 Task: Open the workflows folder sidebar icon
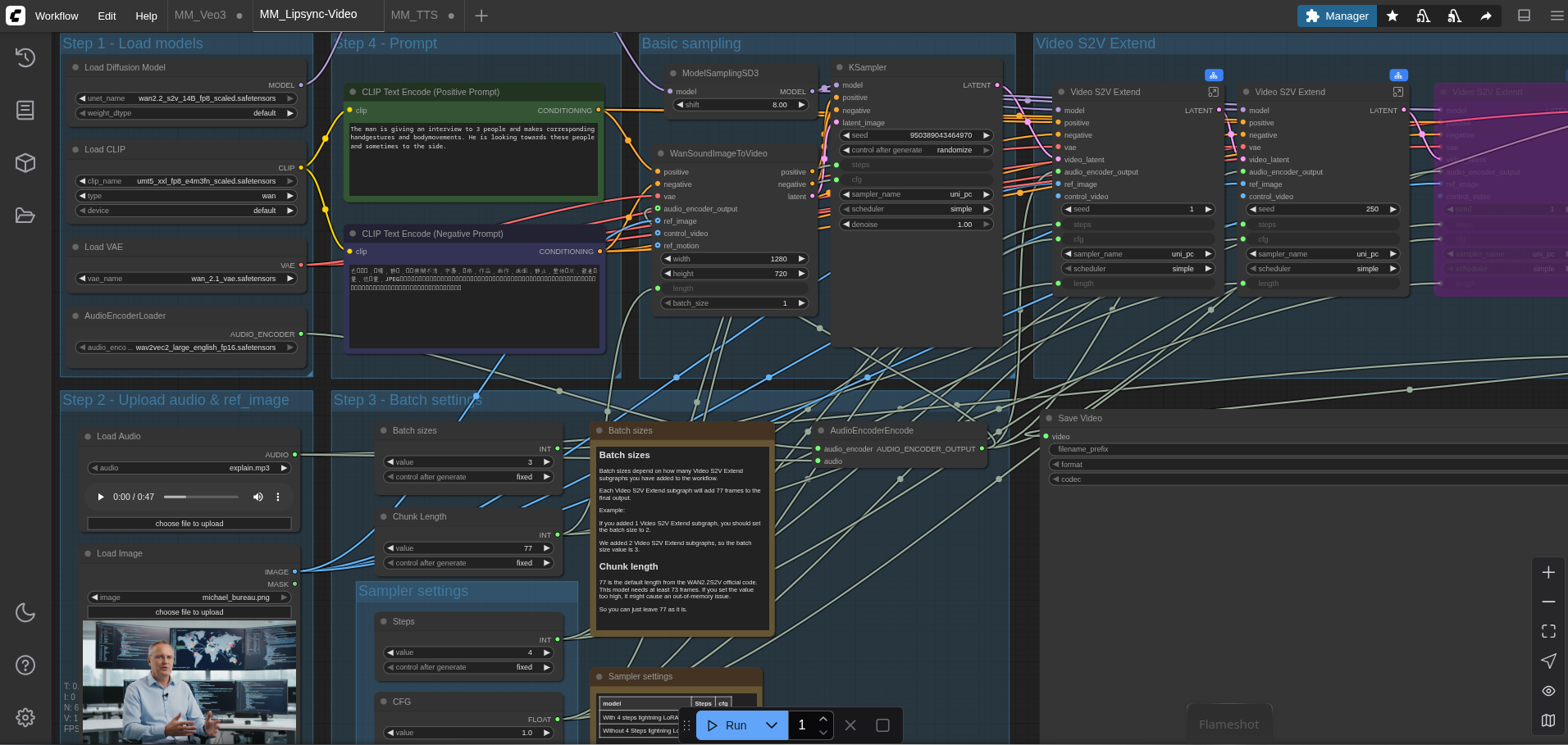point(25,216)
